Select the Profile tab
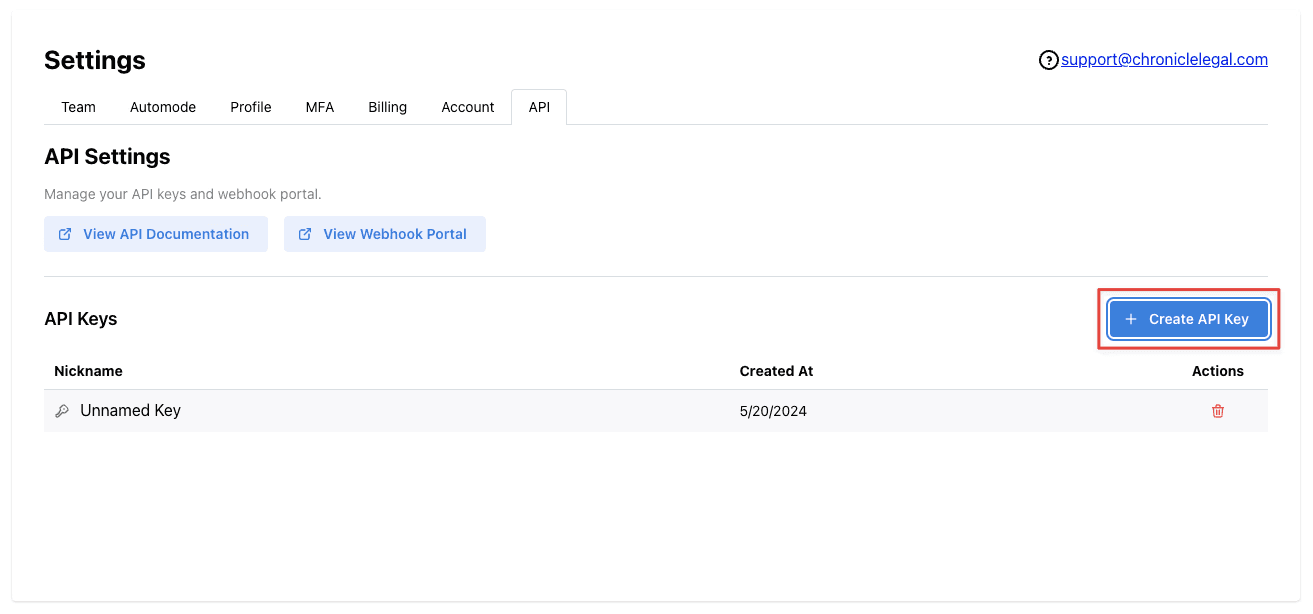 250,107
